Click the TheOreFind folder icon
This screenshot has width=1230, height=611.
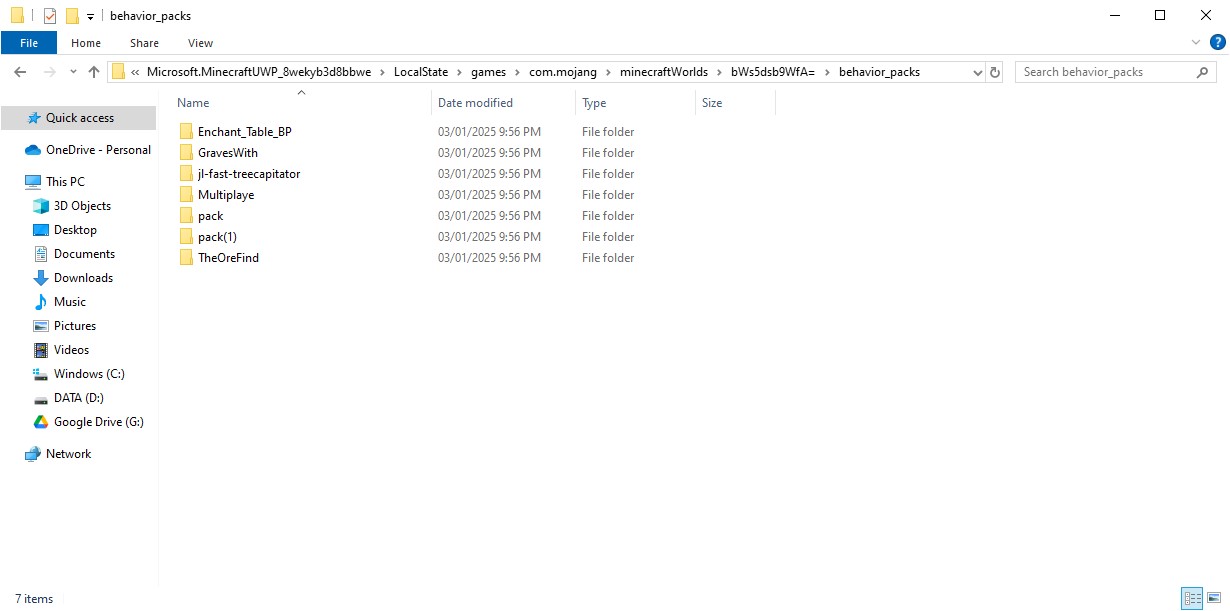(186, 258)
